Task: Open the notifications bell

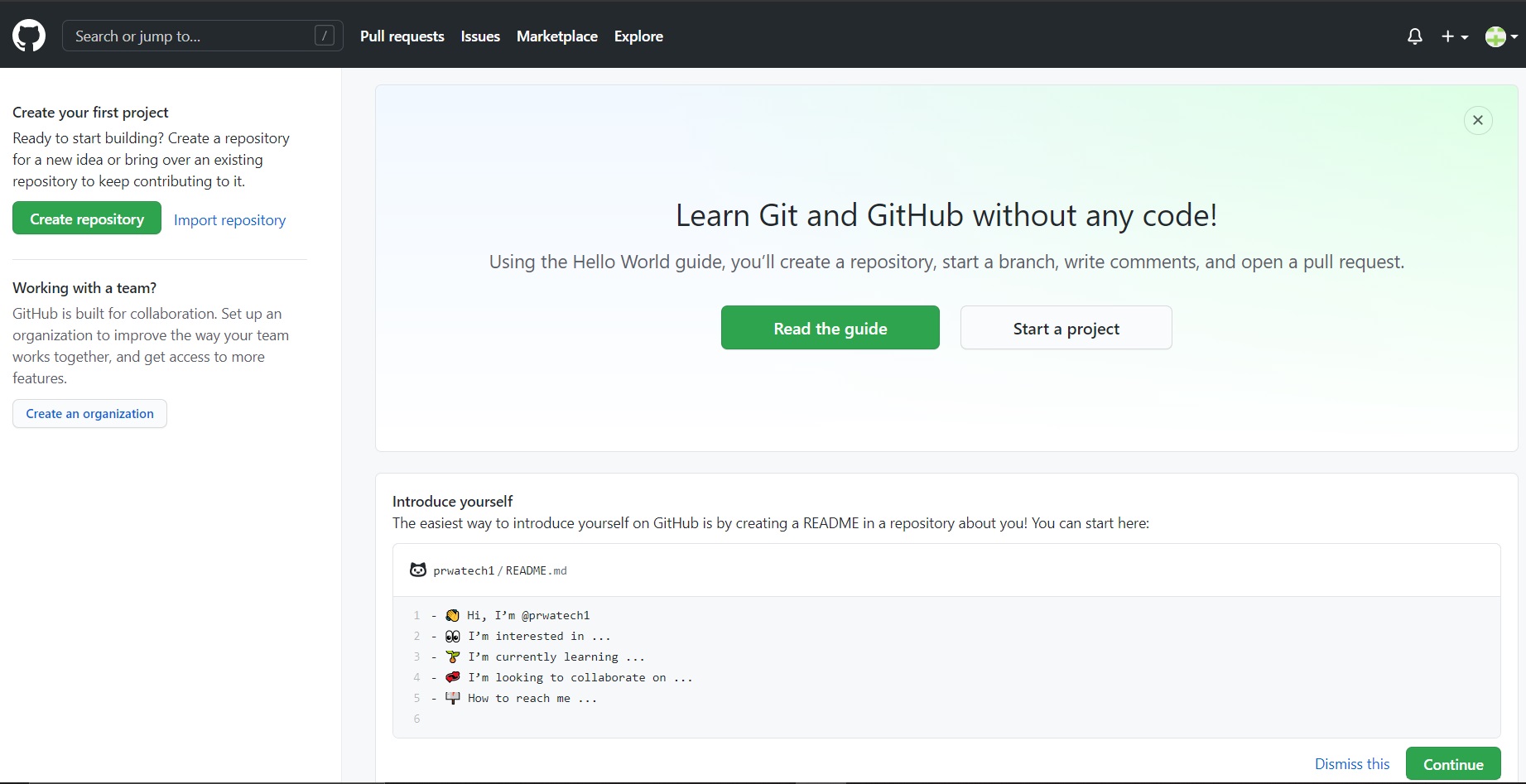Action: [1415, 36]
